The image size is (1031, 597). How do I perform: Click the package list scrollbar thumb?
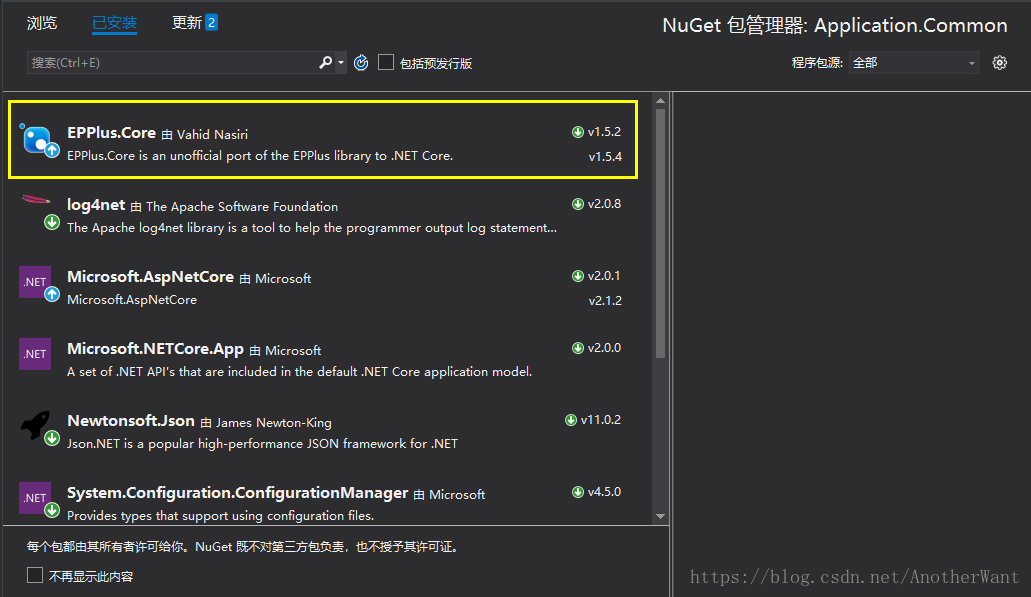661,233
